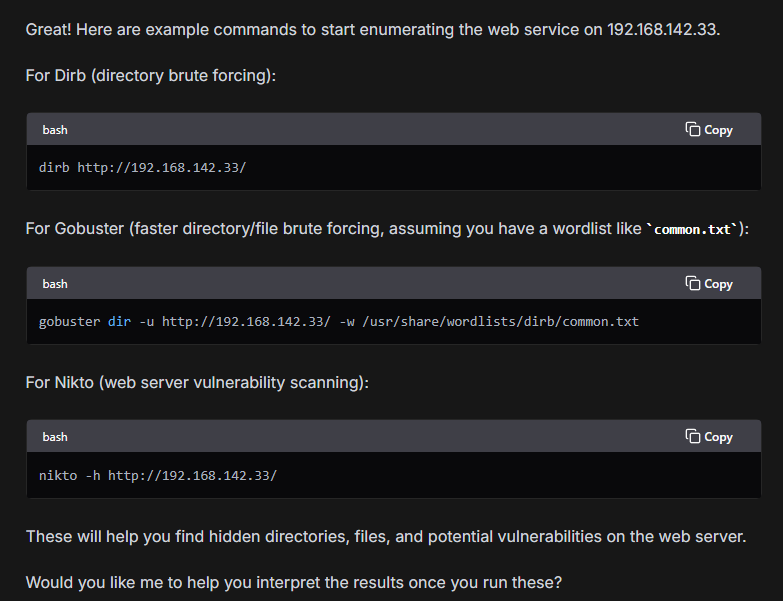Copy the gobuster command code block
Viewport: 783px width, 601px height.
(709, 284)
